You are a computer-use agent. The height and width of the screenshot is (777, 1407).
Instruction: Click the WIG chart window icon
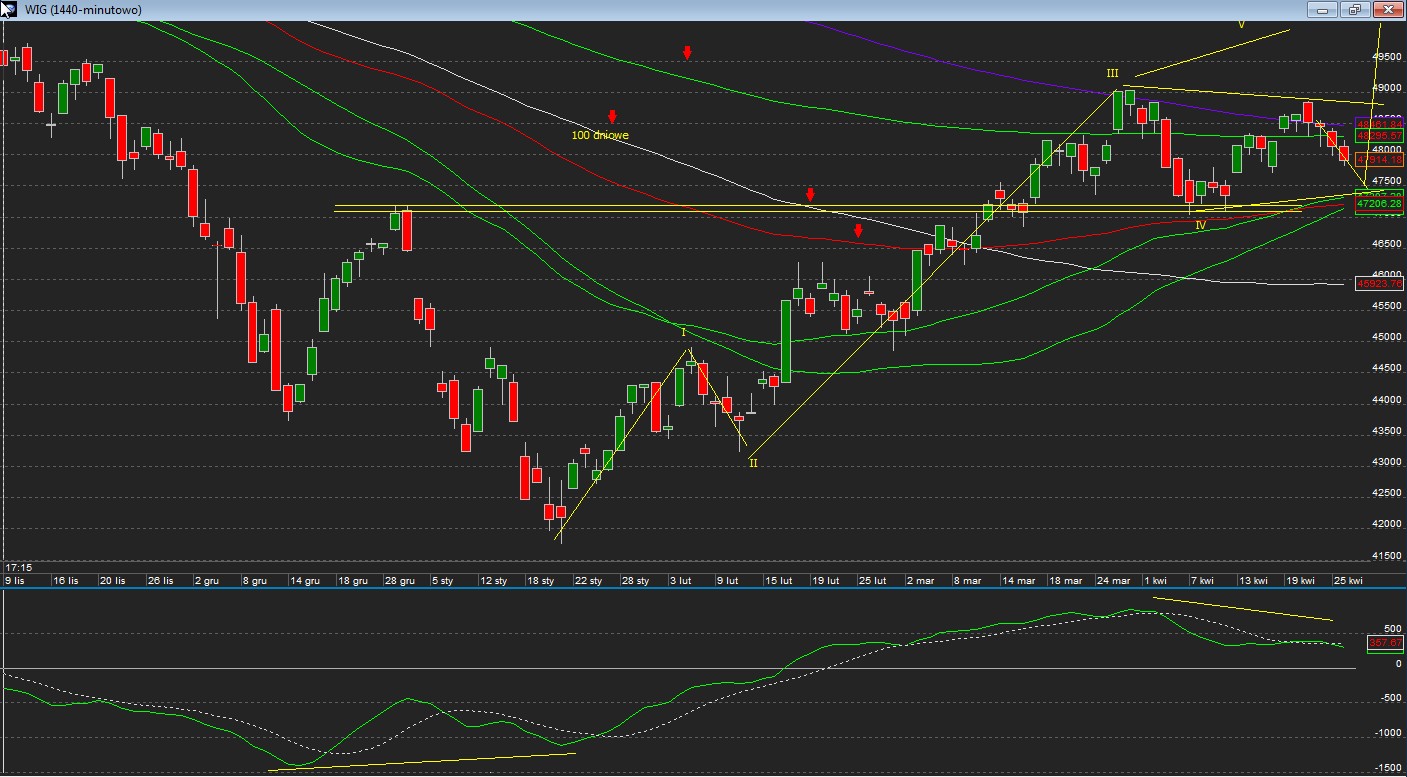pos(8,9)
